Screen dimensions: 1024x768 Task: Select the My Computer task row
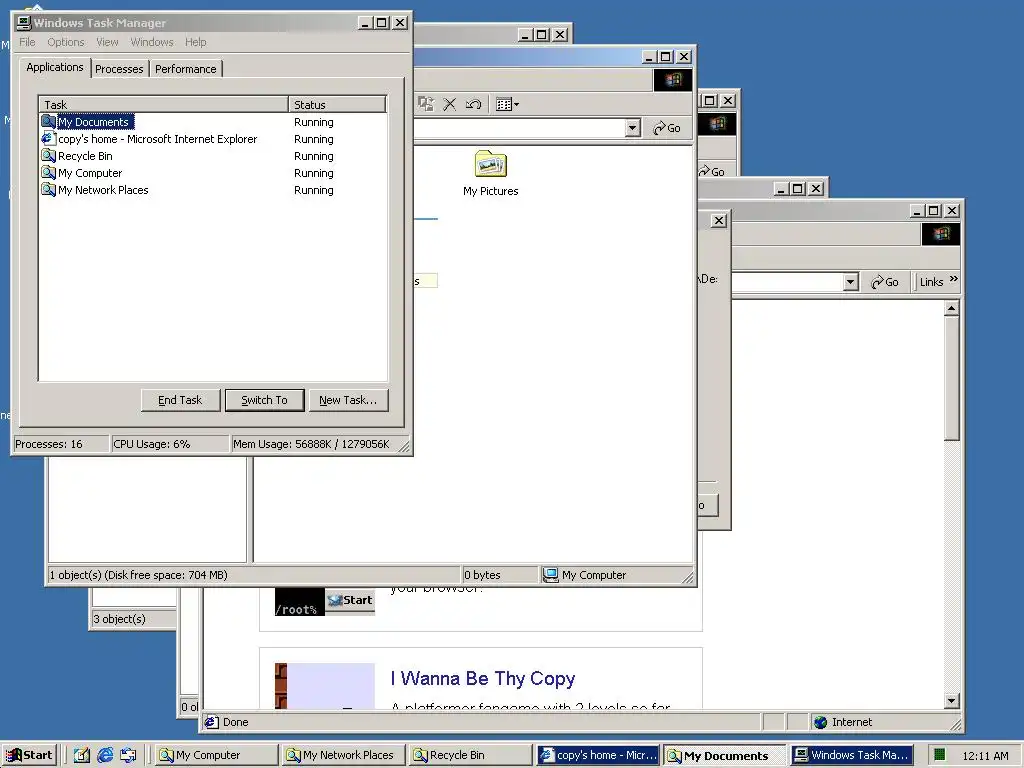213,173
